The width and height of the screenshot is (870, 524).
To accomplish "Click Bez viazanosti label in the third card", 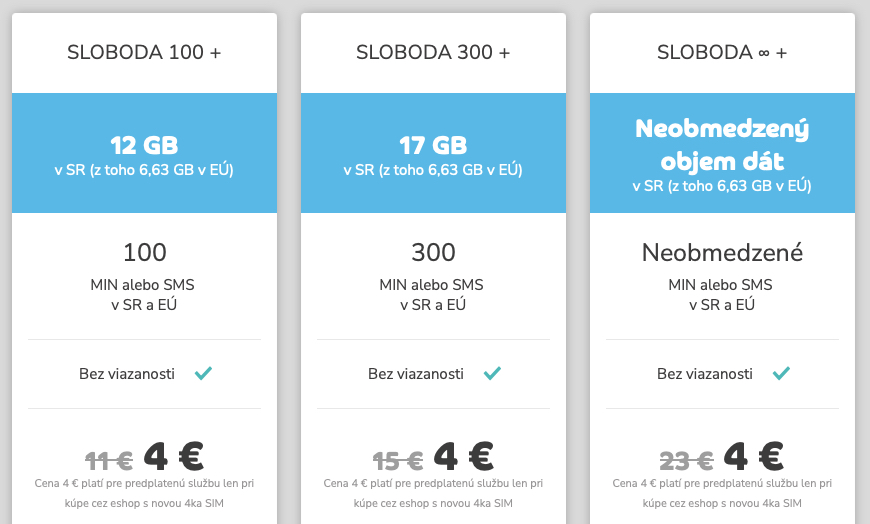I will pyautogui.click(x=705, y=374).
